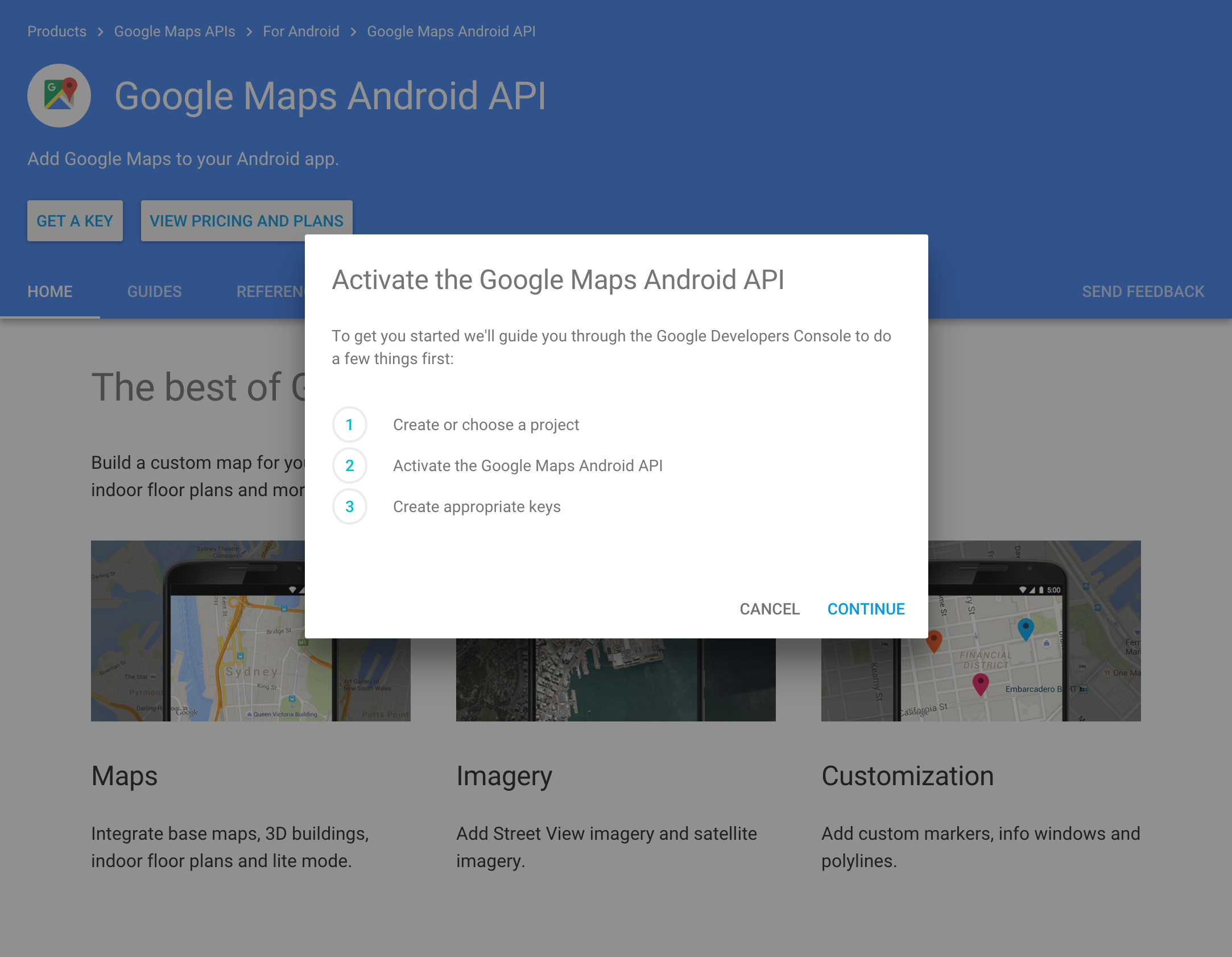This screenshot has height=957, width=1232.
Task: Open the Google Maps APIs breadcrumb
Action: [175, 32]
